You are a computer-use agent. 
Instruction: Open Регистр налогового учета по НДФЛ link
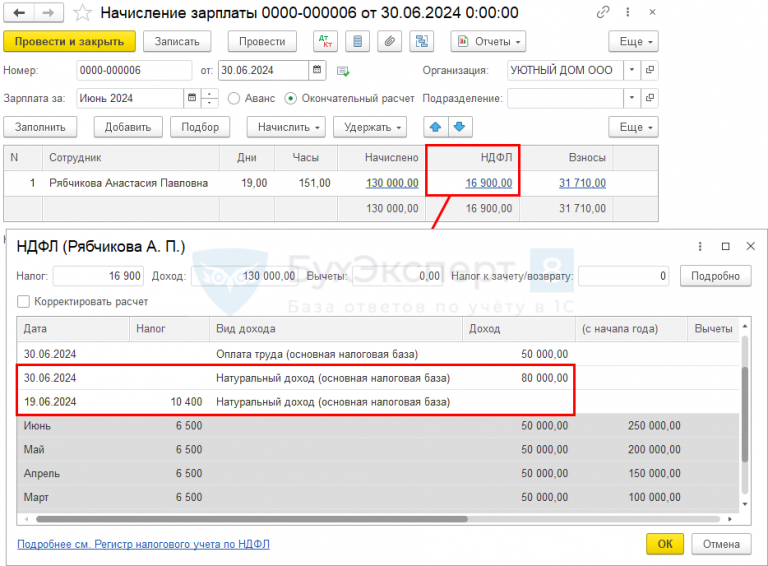tap(144, 544)
